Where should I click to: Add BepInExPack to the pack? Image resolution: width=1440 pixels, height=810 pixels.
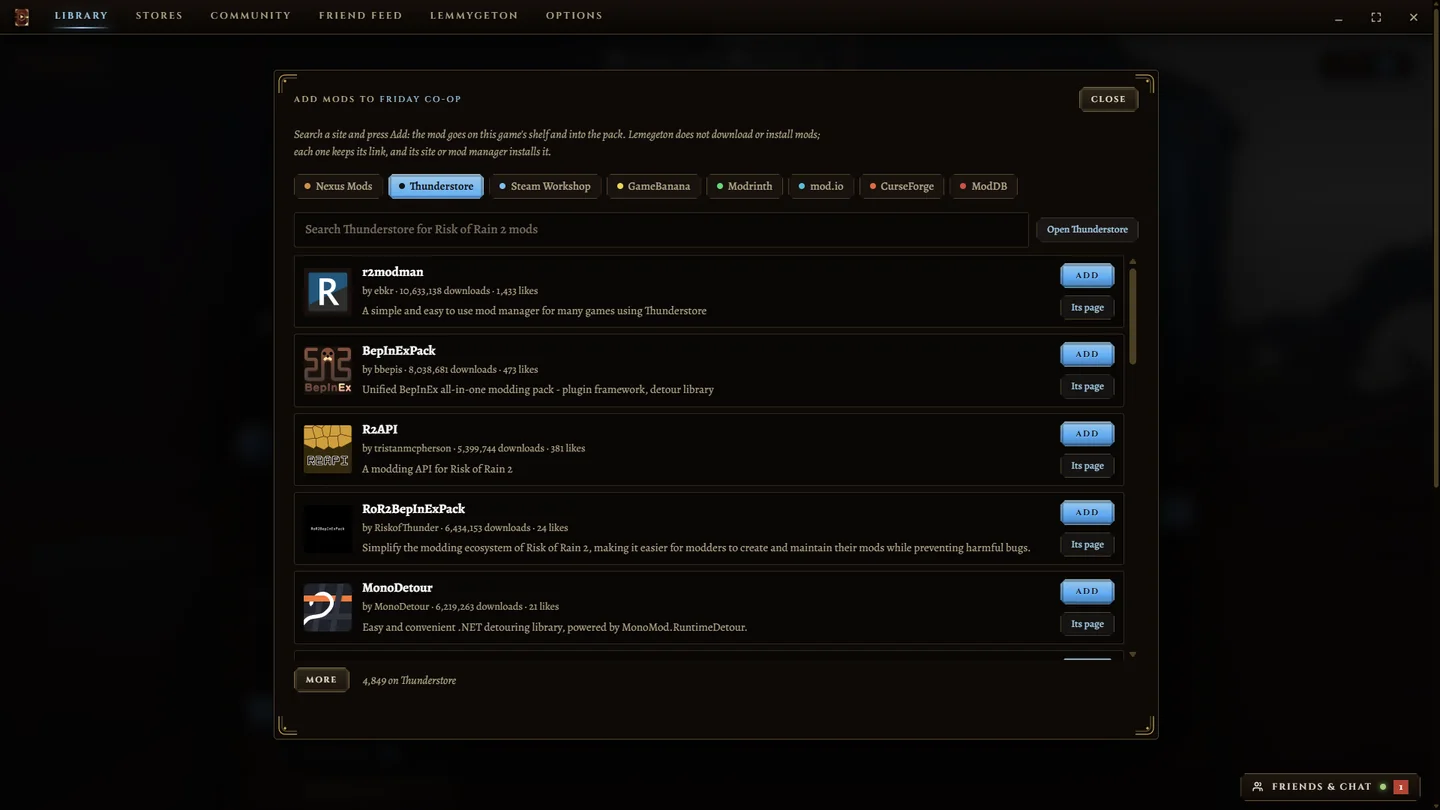[x=1087, y=354]
